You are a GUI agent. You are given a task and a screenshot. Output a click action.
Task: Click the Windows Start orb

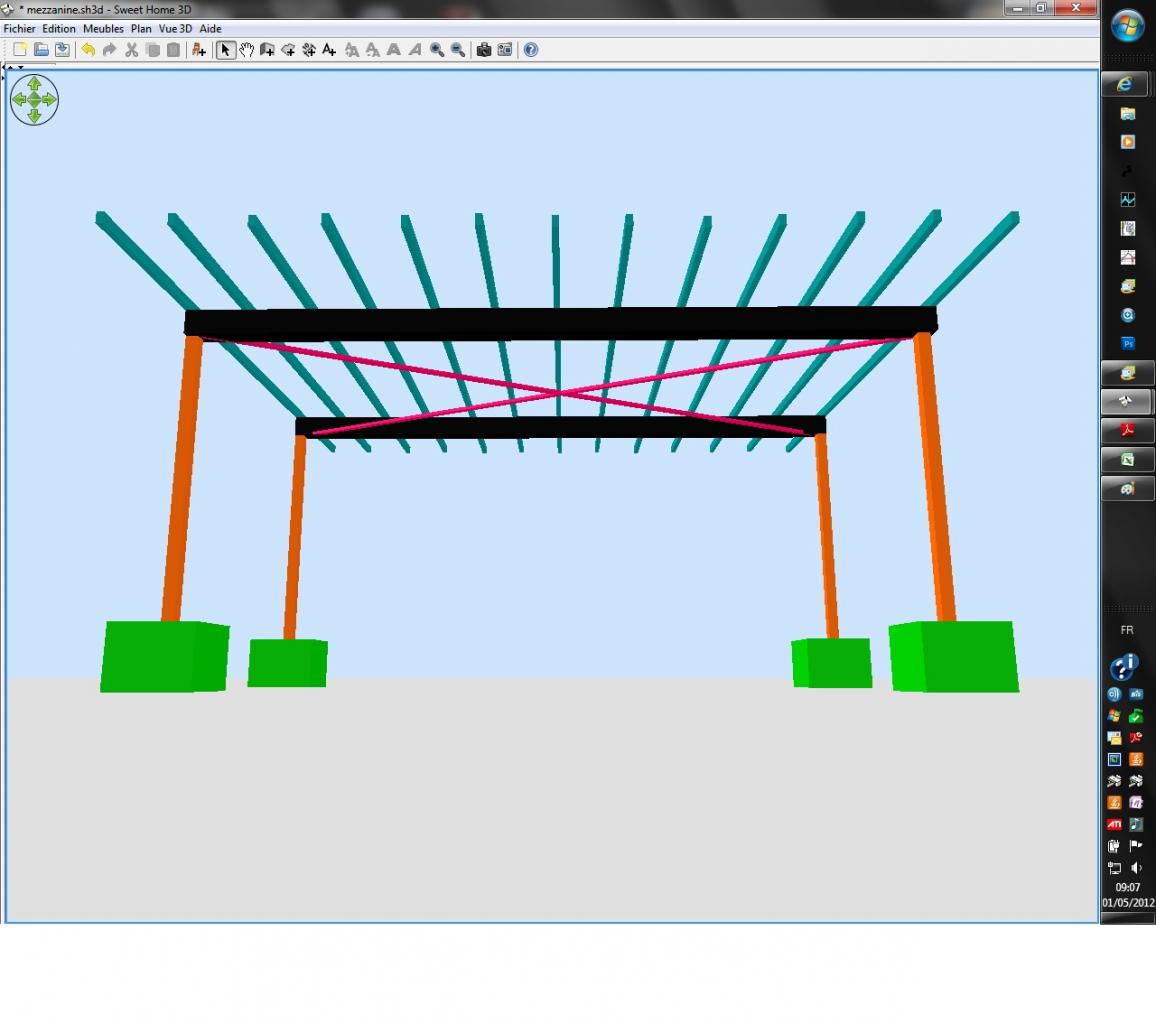(x=1127, y=27)
